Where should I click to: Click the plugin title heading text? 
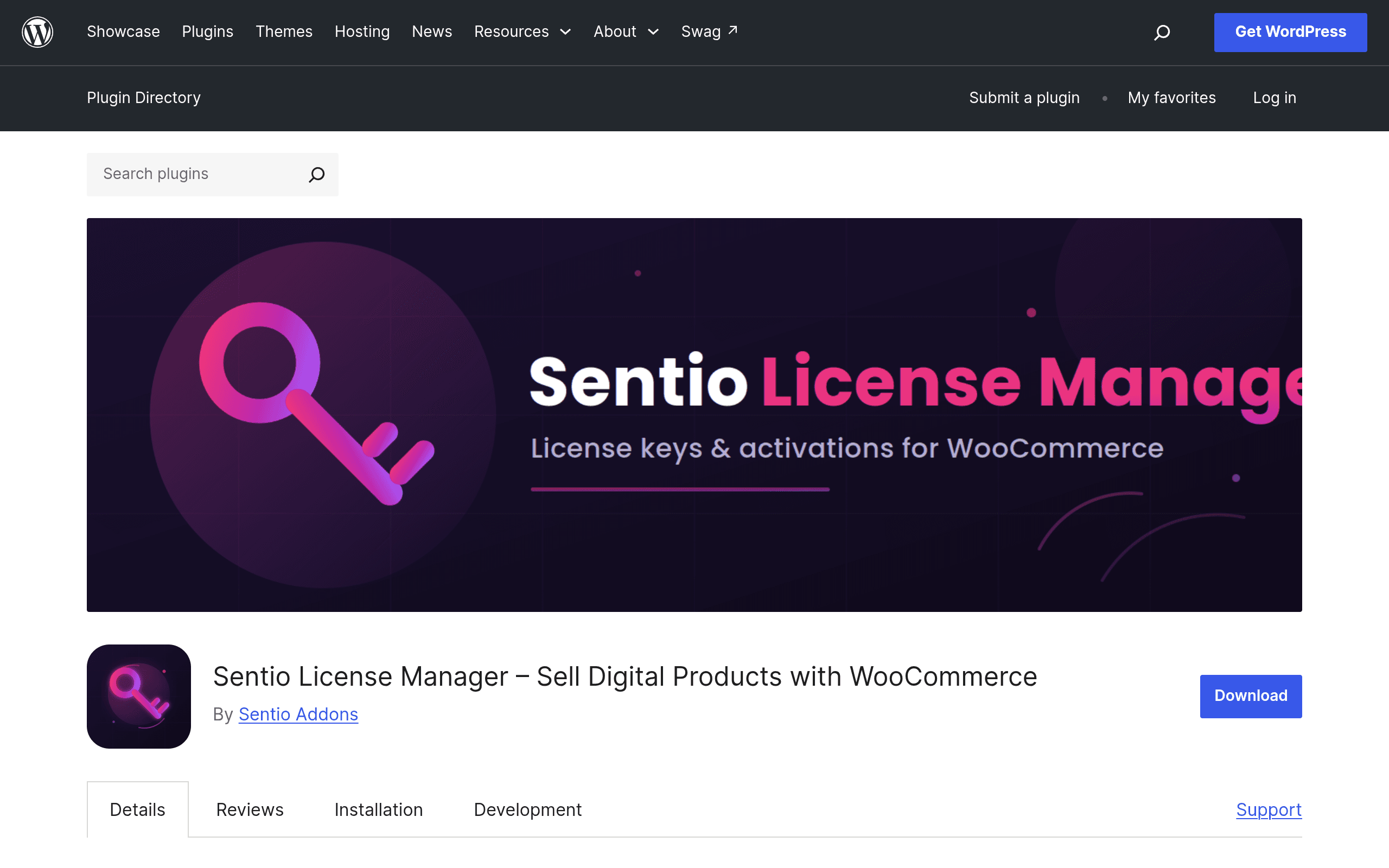point(625,676)
